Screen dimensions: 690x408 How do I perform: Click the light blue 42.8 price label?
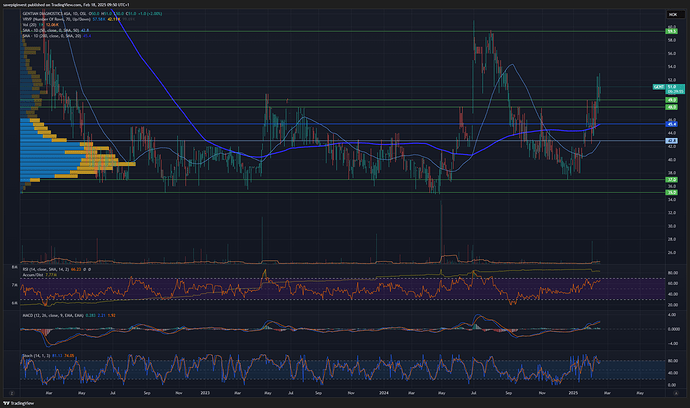click(x=671, y=141)
